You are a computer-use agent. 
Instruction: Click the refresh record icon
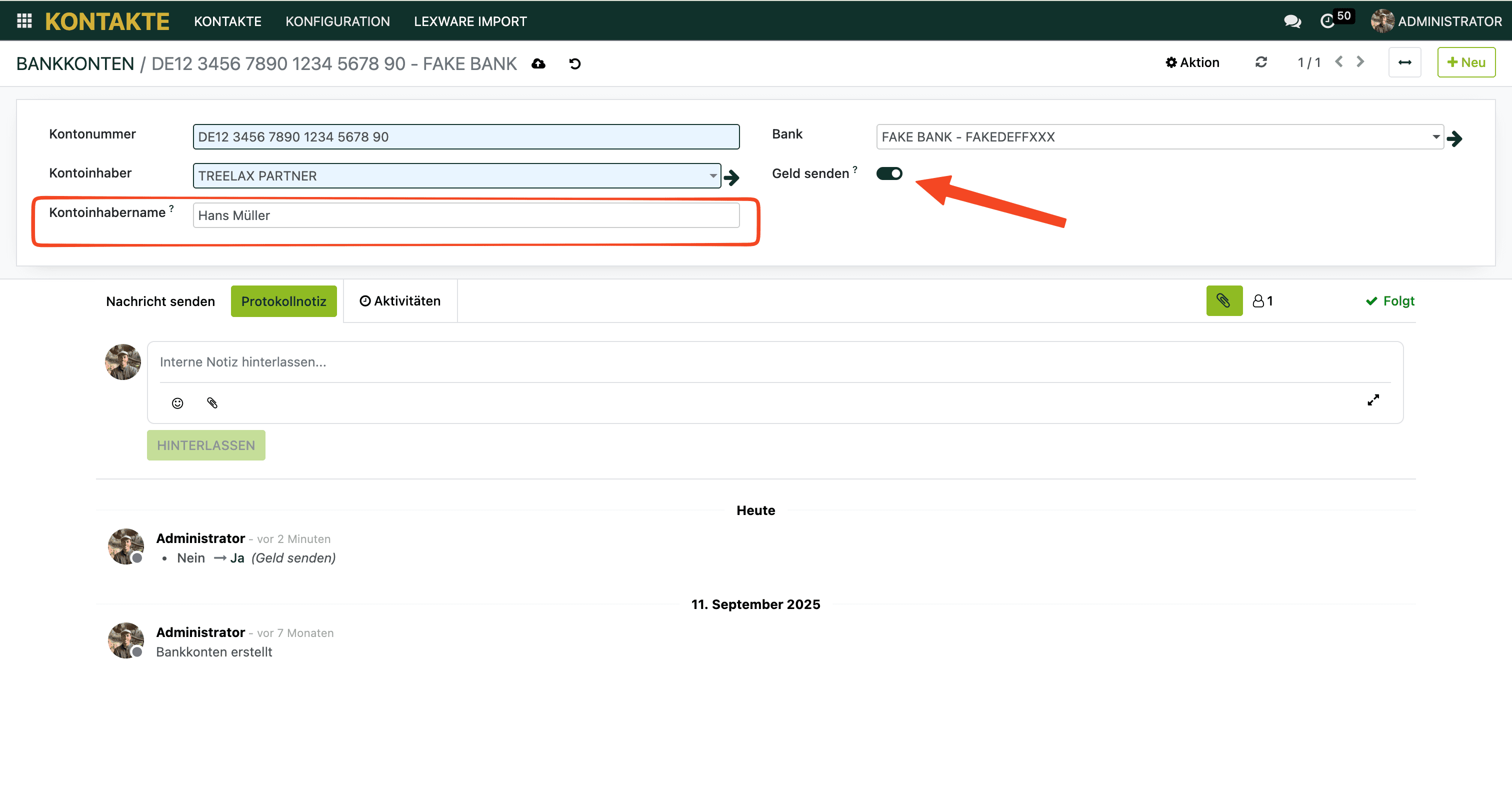pyautogui.click(x=1261, y=62)
